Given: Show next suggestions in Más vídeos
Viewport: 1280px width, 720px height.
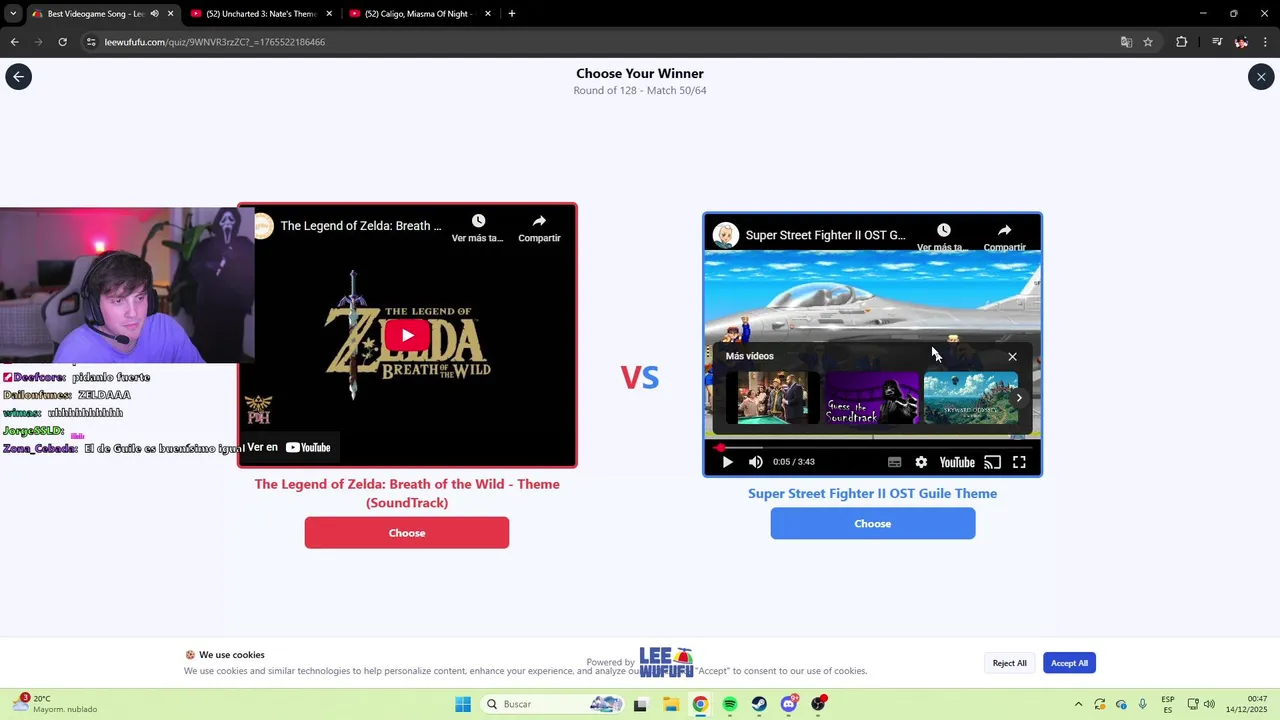Looking at the screenshot, I should tap(1018, 398).
